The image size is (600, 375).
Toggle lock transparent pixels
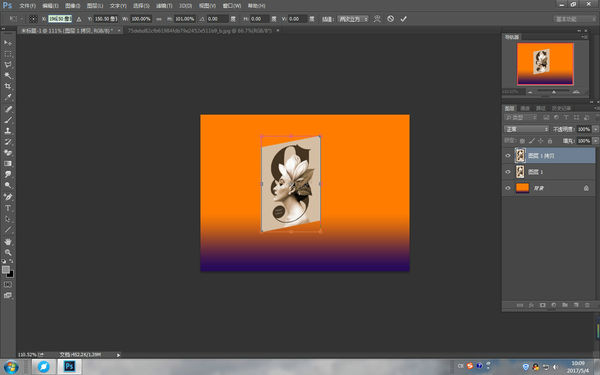(x=522, y=141)
